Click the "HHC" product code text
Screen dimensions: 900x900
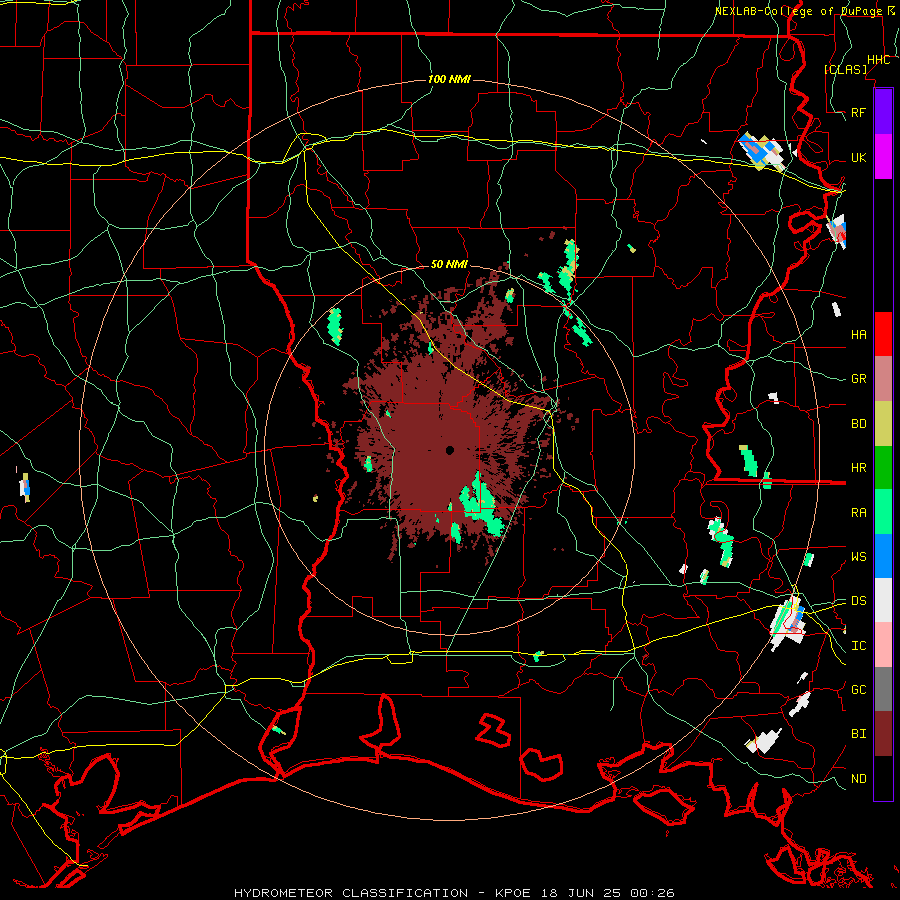pyautogui.click(x=878, y=60)
